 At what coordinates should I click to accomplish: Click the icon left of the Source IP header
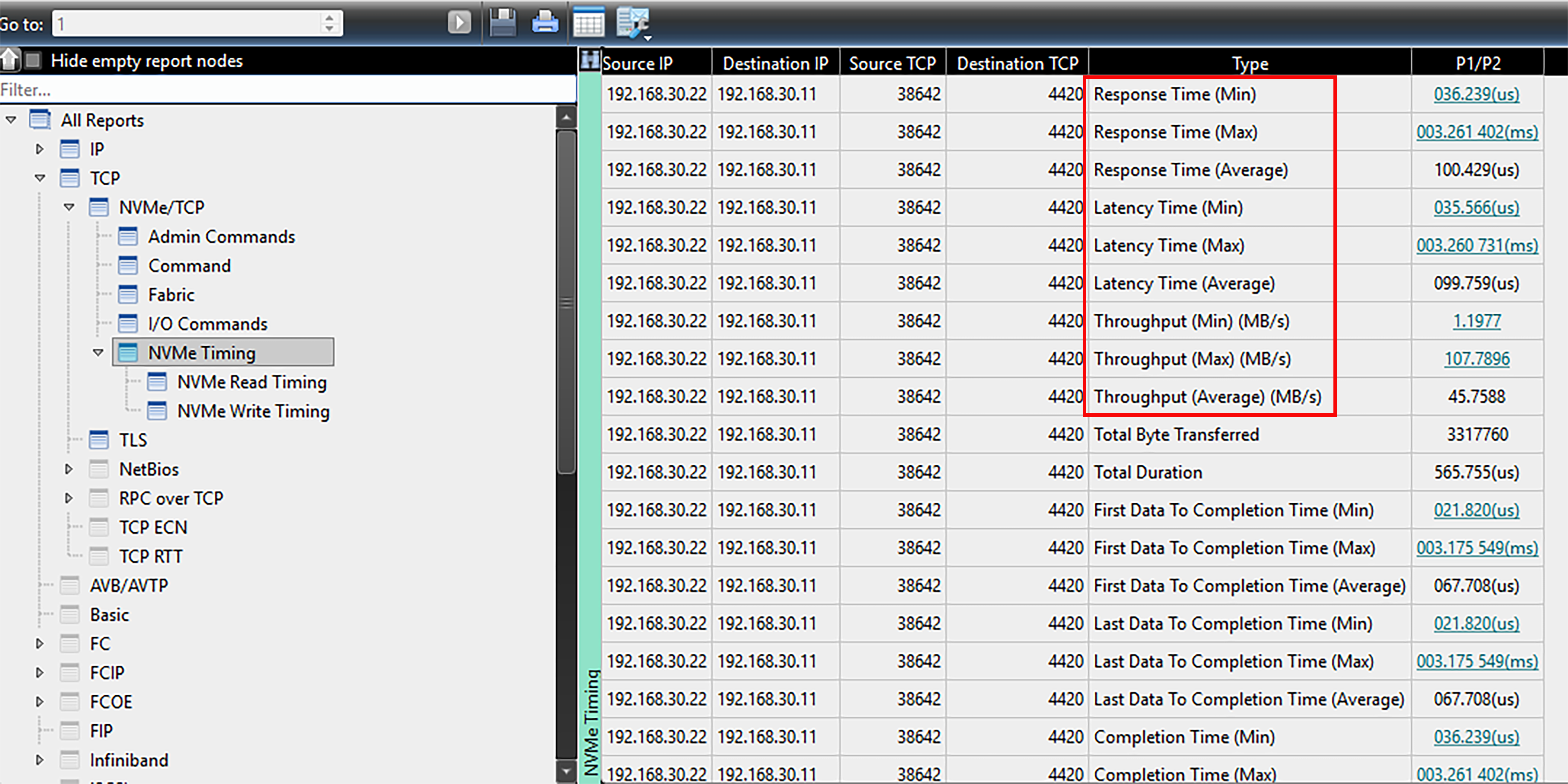[589, 60]
